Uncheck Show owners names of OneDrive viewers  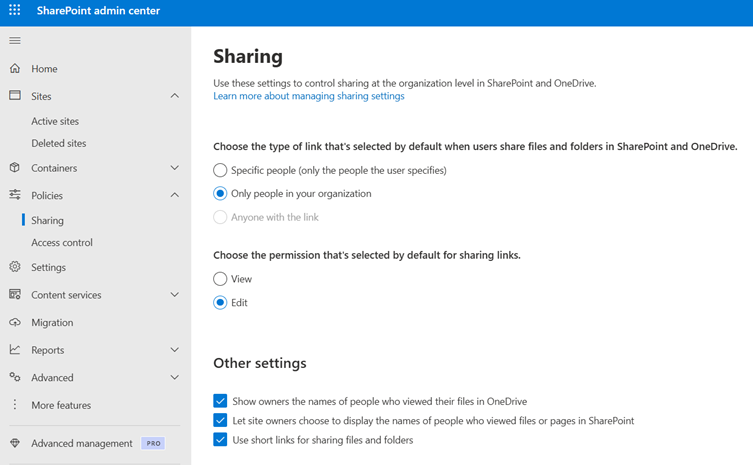220,401
